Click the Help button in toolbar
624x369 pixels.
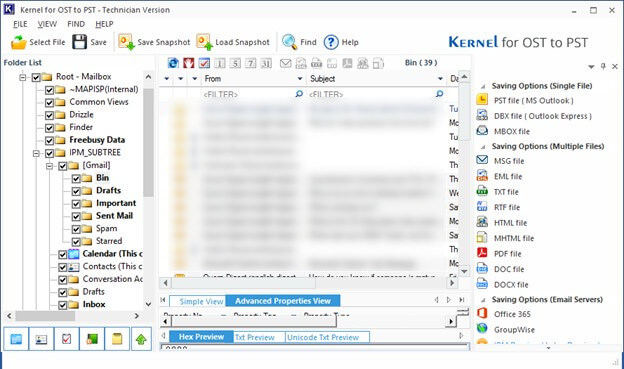coord(341,42)
